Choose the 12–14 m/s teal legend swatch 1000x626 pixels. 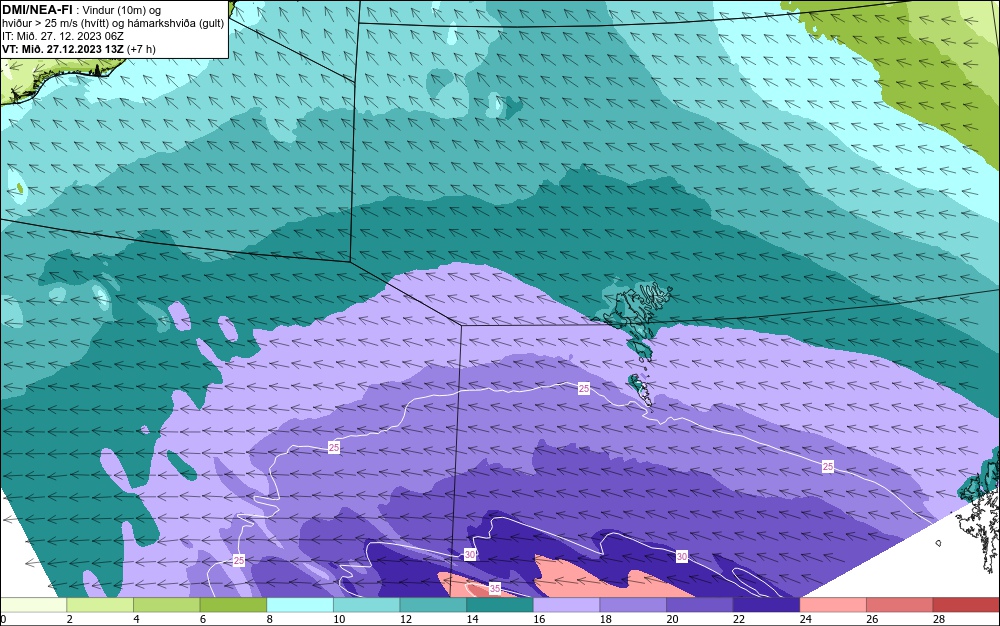(433, 605)
